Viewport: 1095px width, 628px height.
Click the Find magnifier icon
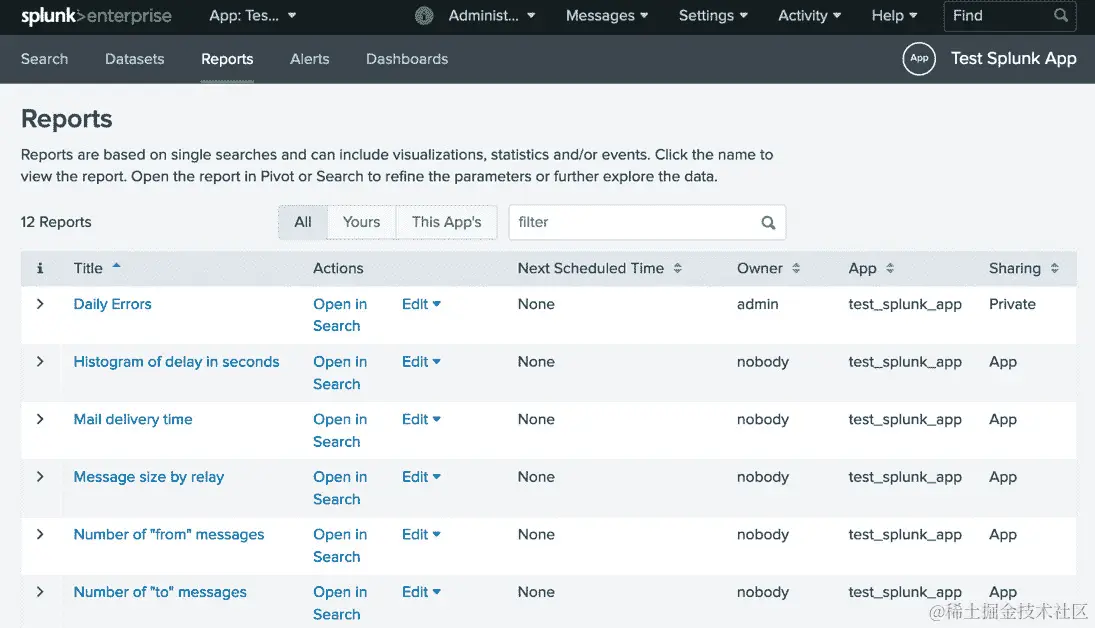click(1061, 15)
